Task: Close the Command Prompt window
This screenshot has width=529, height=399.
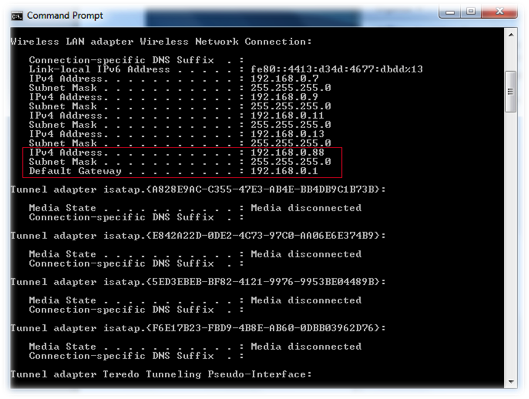Action: click(499, 12)
